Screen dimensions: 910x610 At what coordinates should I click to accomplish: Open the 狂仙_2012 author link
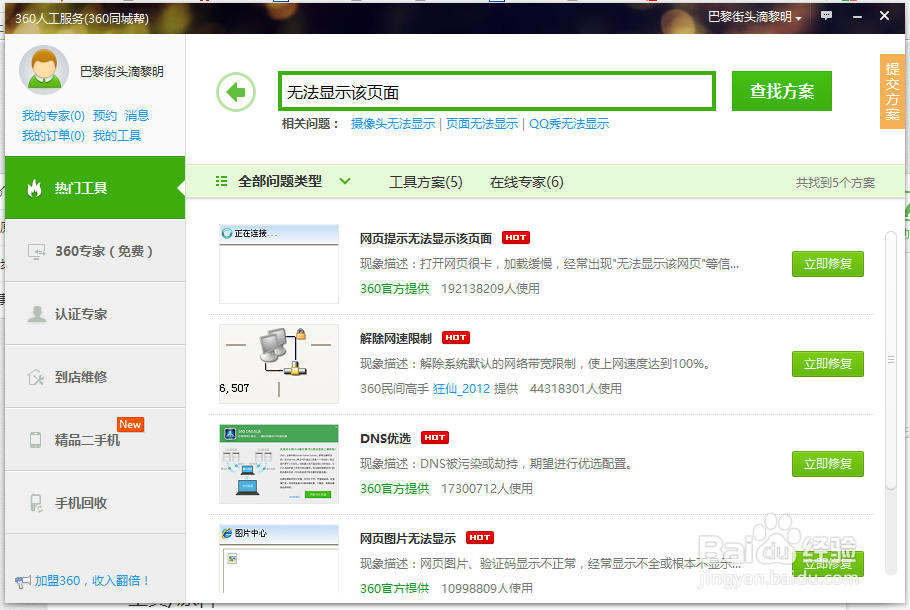point(461,388)
